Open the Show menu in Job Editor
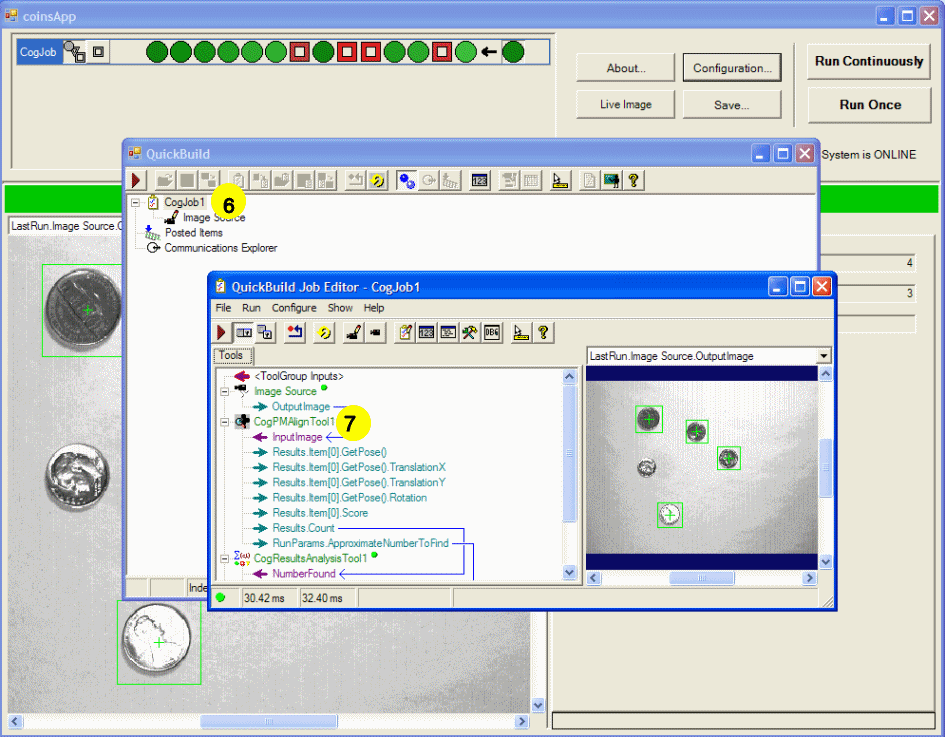 [x=340, y=308]
